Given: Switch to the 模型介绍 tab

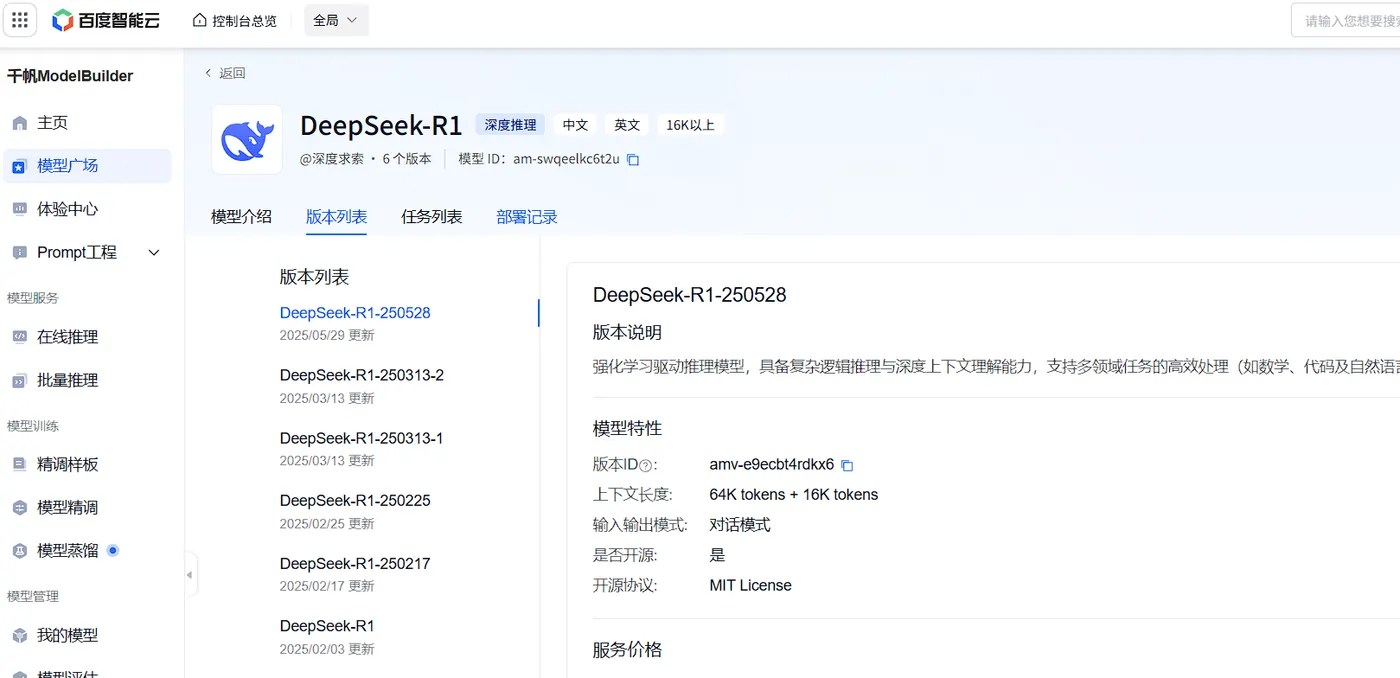Looking at the screenshot, I should [x=241, y=217].
